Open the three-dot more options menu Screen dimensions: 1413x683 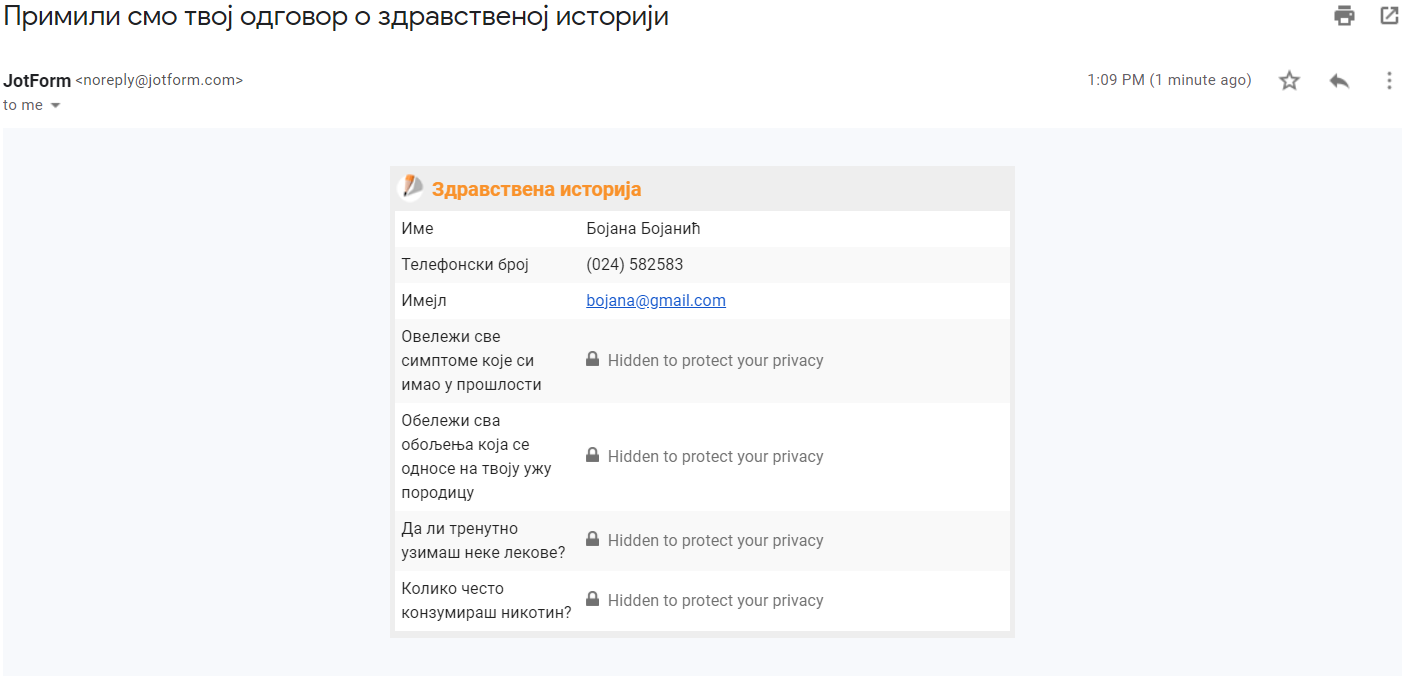coord(1389,81)
